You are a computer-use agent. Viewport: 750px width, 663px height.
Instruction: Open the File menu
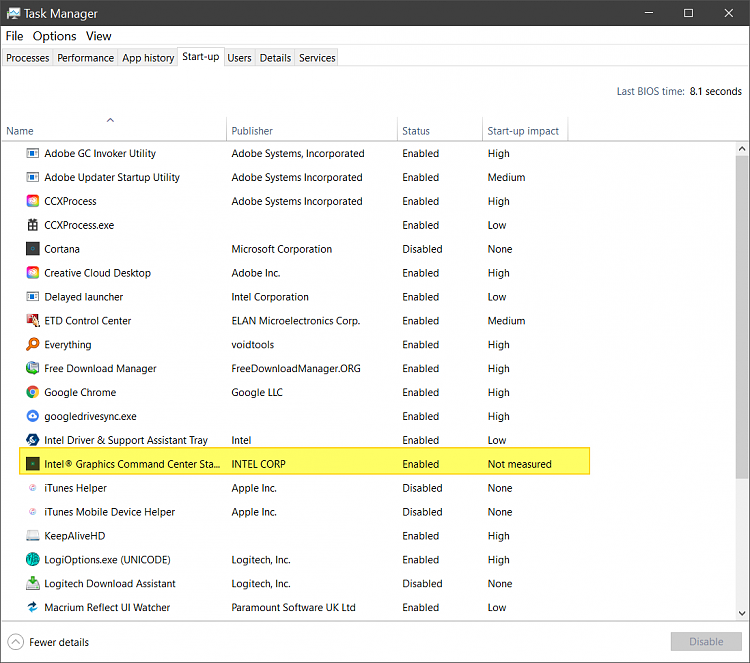click(x=14, y=36)
